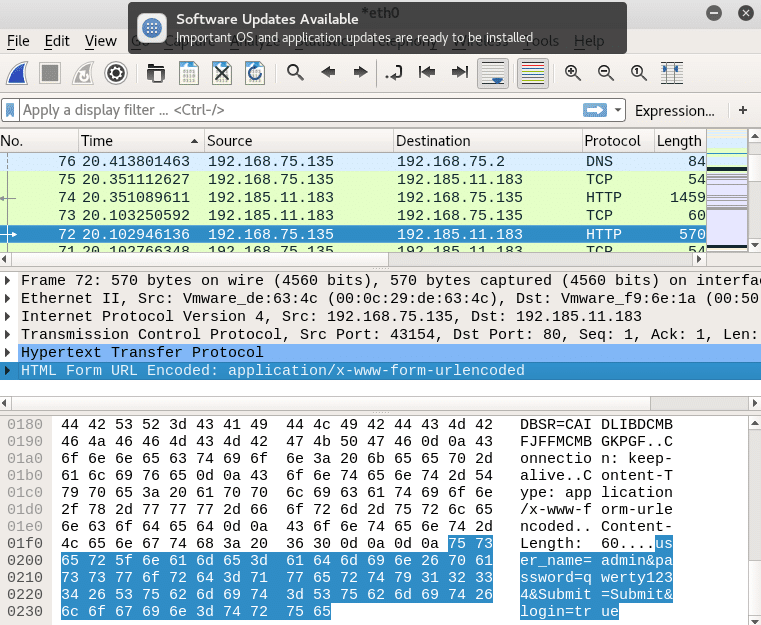Jump to first packet icon
The width and height of the screenshot is (761, 625).
coord(427,73)
